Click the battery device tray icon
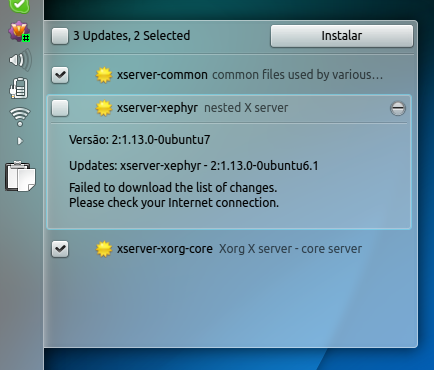Image resolution: width=434 pixels, height=370 pixels. tap(19, 88)
